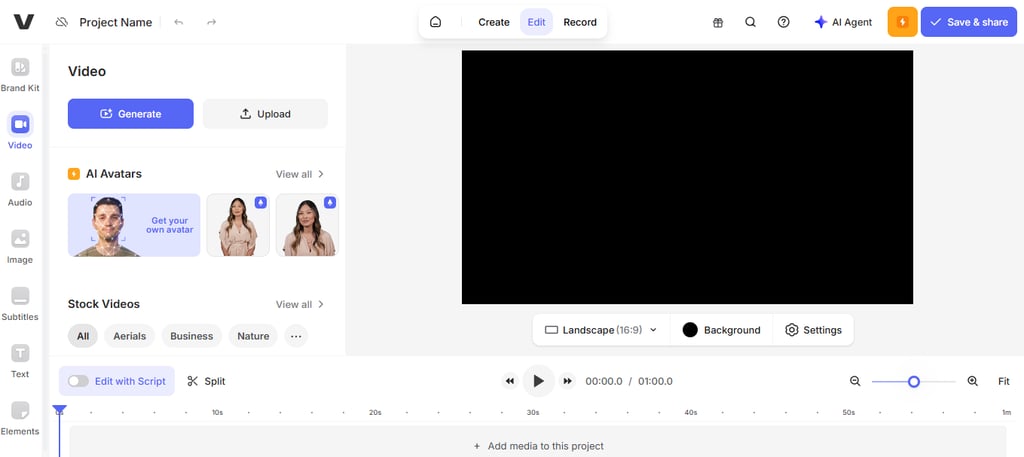Select the All stock videos filter
1024x457 pixels.
(x=83, y=336)
